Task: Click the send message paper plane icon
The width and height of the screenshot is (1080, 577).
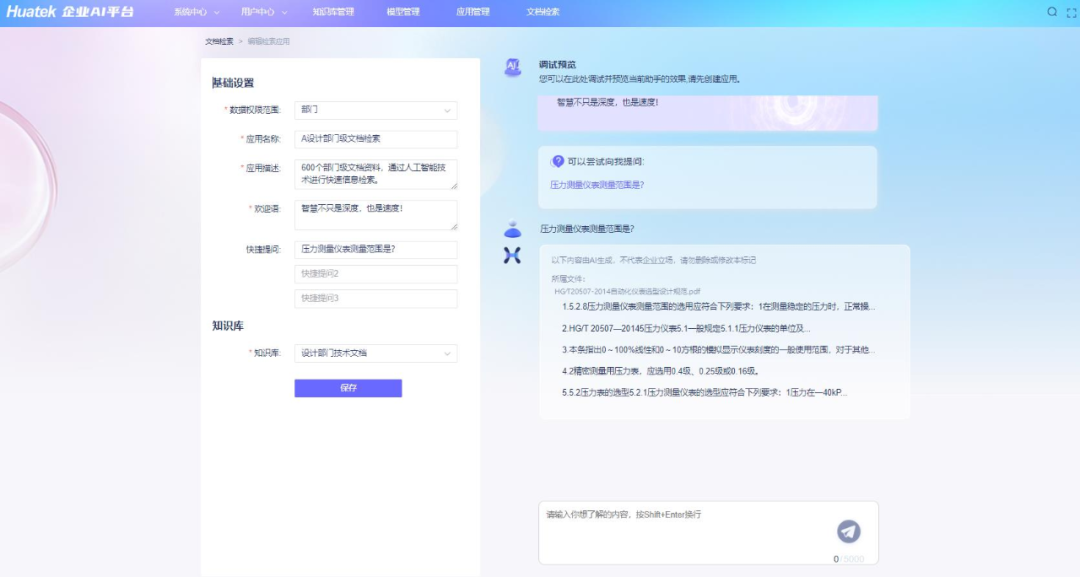Action: [x=849, y=532]
